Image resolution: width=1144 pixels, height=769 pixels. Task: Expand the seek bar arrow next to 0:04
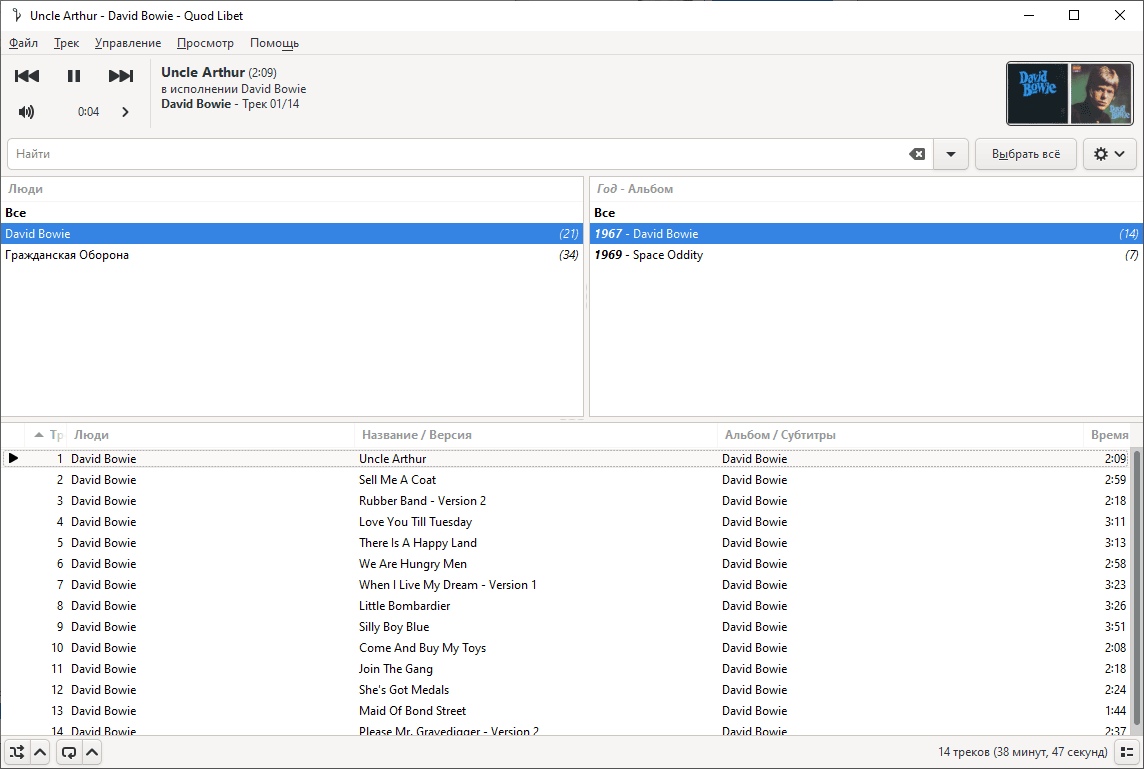[x=125, y=112]
